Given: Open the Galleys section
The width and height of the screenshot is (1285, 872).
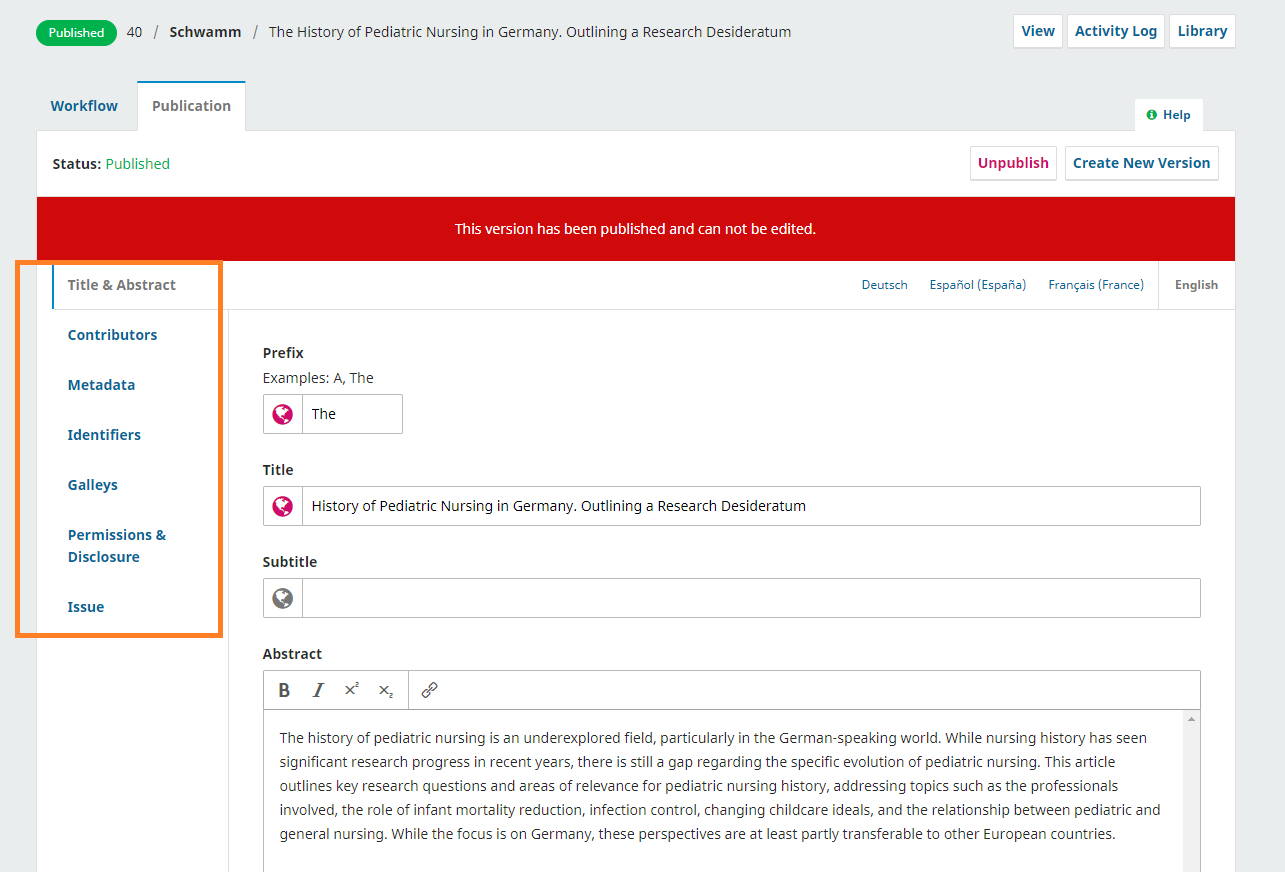Looking at the screenshot, I should click(93, 485).
